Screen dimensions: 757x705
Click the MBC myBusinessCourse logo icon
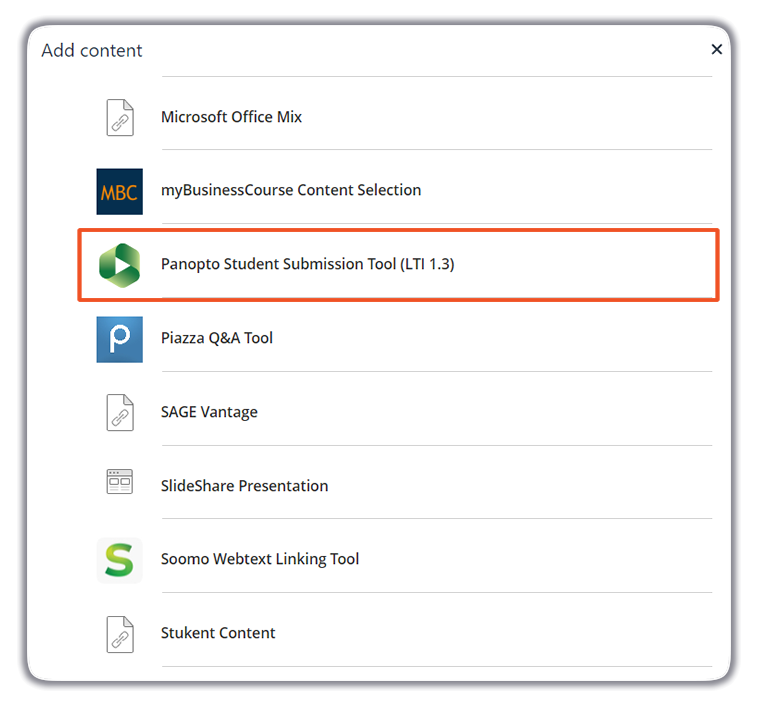tap(120, 191)
